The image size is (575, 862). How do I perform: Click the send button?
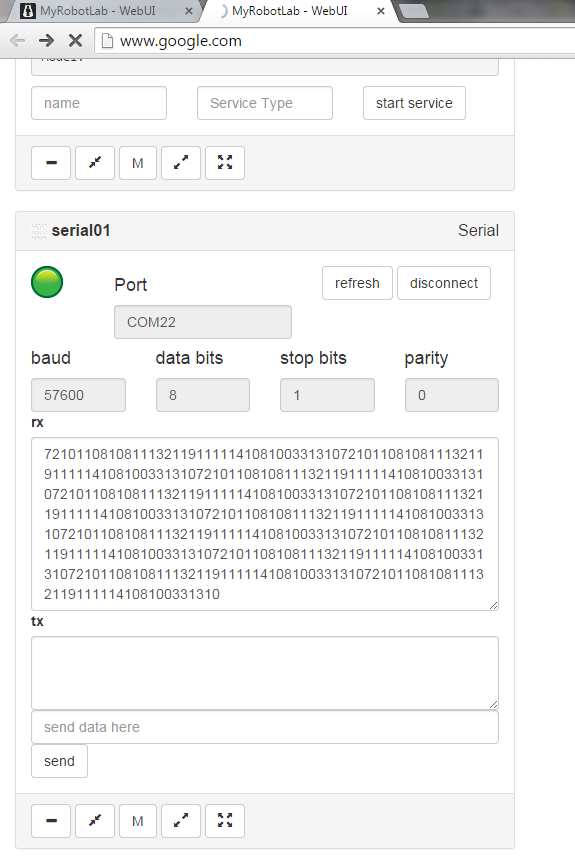pos(59,761)
